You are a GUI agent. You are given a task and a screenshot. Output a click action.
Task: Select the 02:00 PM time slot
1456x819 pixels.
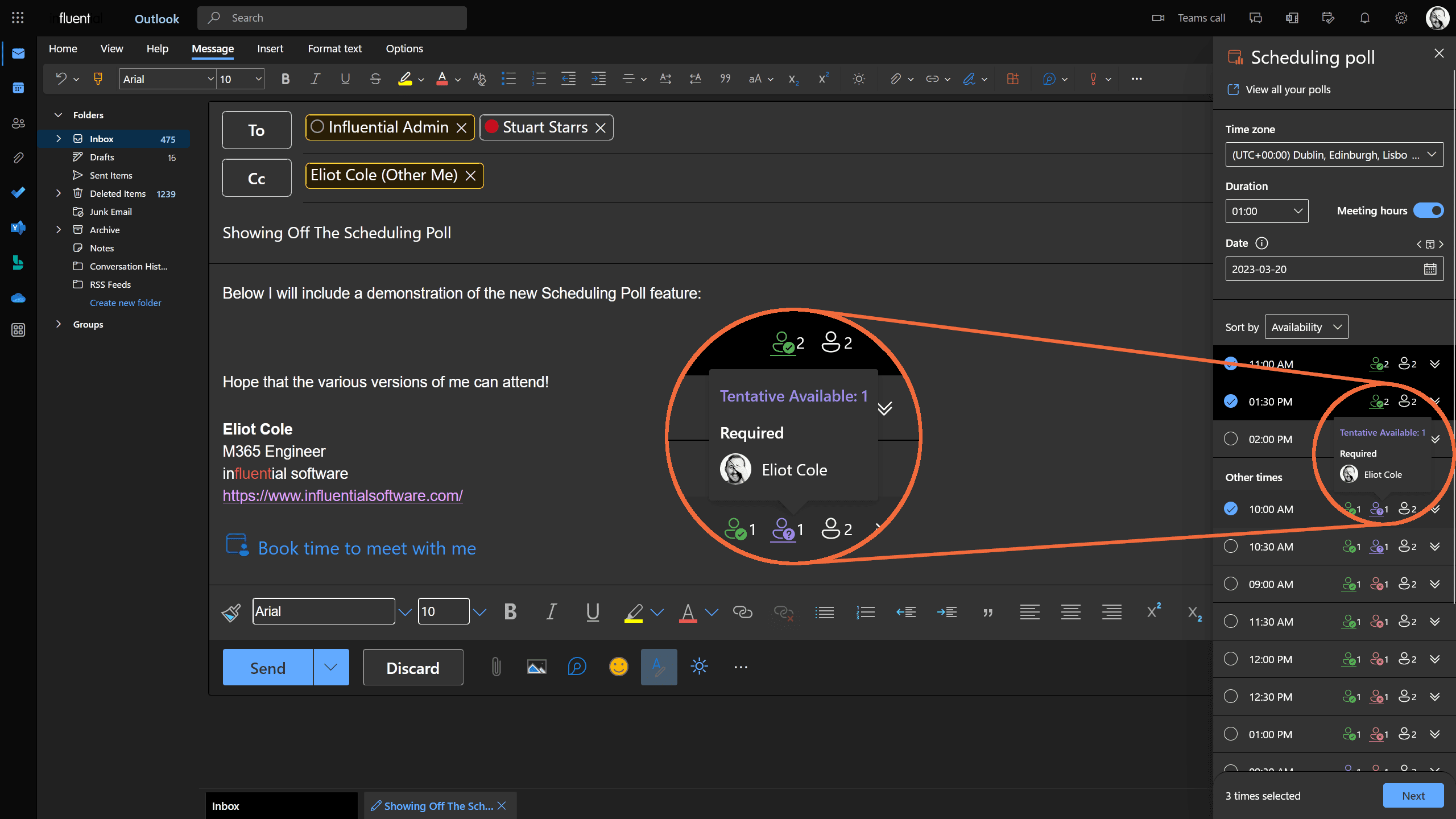coord(1231,439)
